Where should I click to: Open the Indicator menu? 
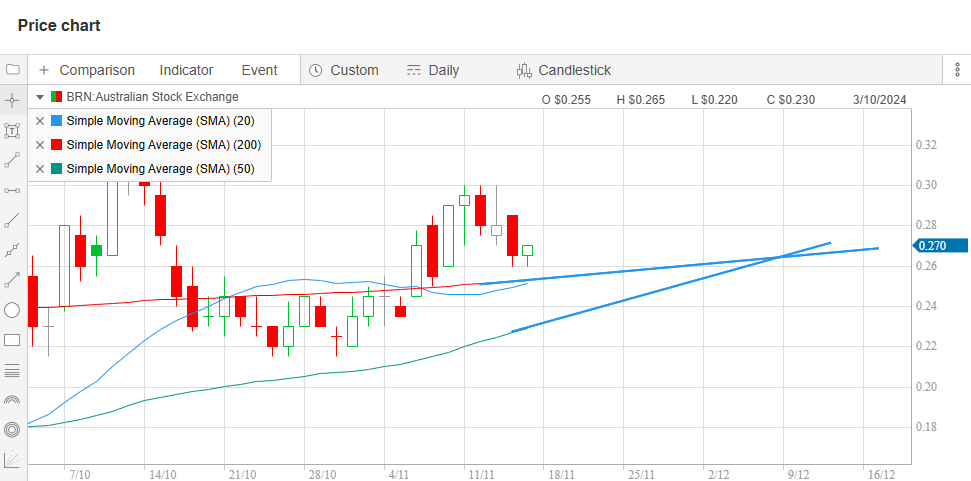tap(186, 70)
